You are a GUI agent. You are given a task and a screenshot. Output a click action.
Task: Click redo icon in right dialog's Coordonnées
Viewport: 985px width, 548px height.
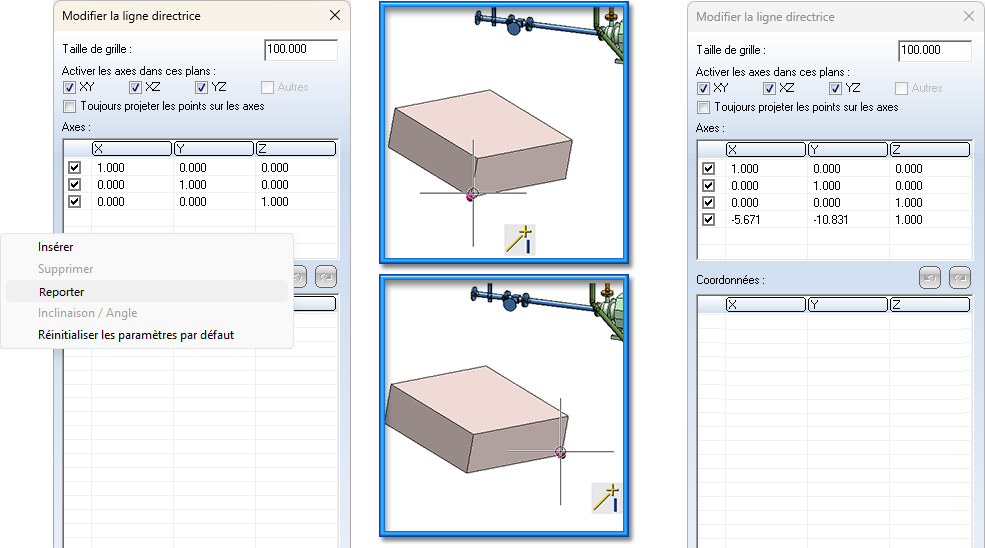click(x=960, y=278)
